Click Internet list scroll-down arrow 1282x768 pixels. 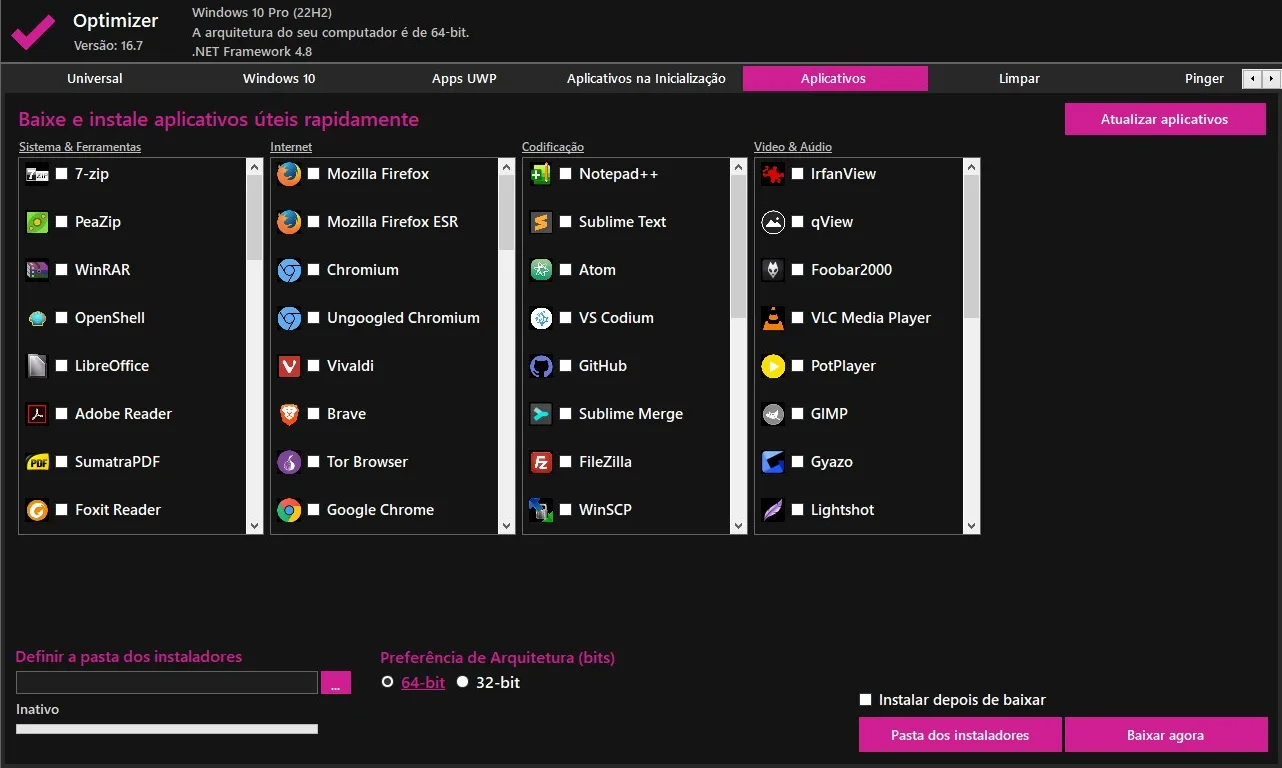pyautogui.click(x=506, y=525)
